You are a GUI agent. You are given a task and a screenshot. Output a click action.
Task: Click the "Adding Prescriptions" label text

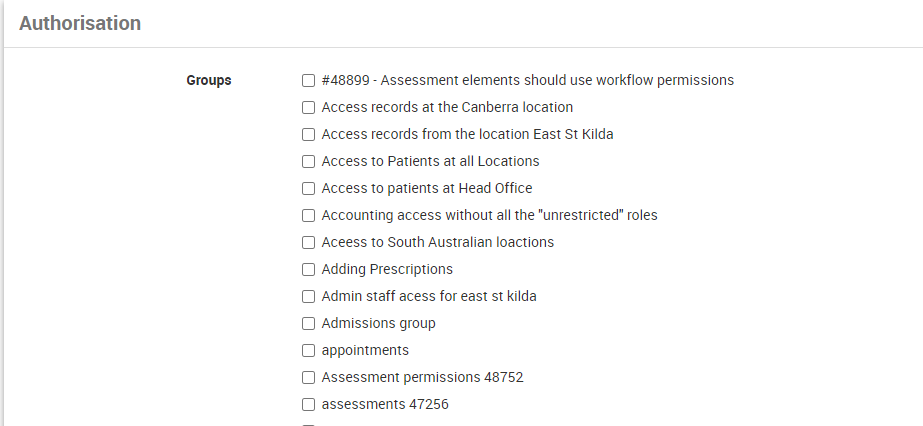tap(387, 269)
